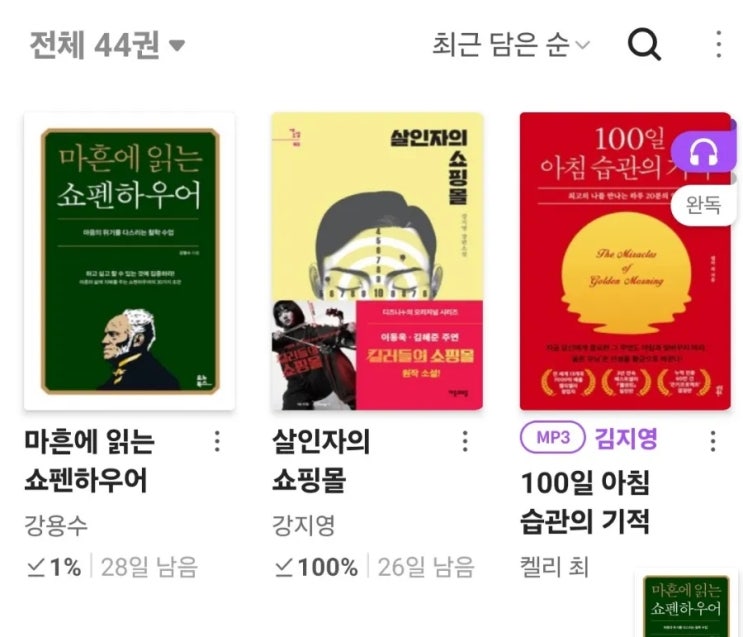The image size is (743, 637).
Task: Tap the MP3 format badge
Action: tap(553, 437)
